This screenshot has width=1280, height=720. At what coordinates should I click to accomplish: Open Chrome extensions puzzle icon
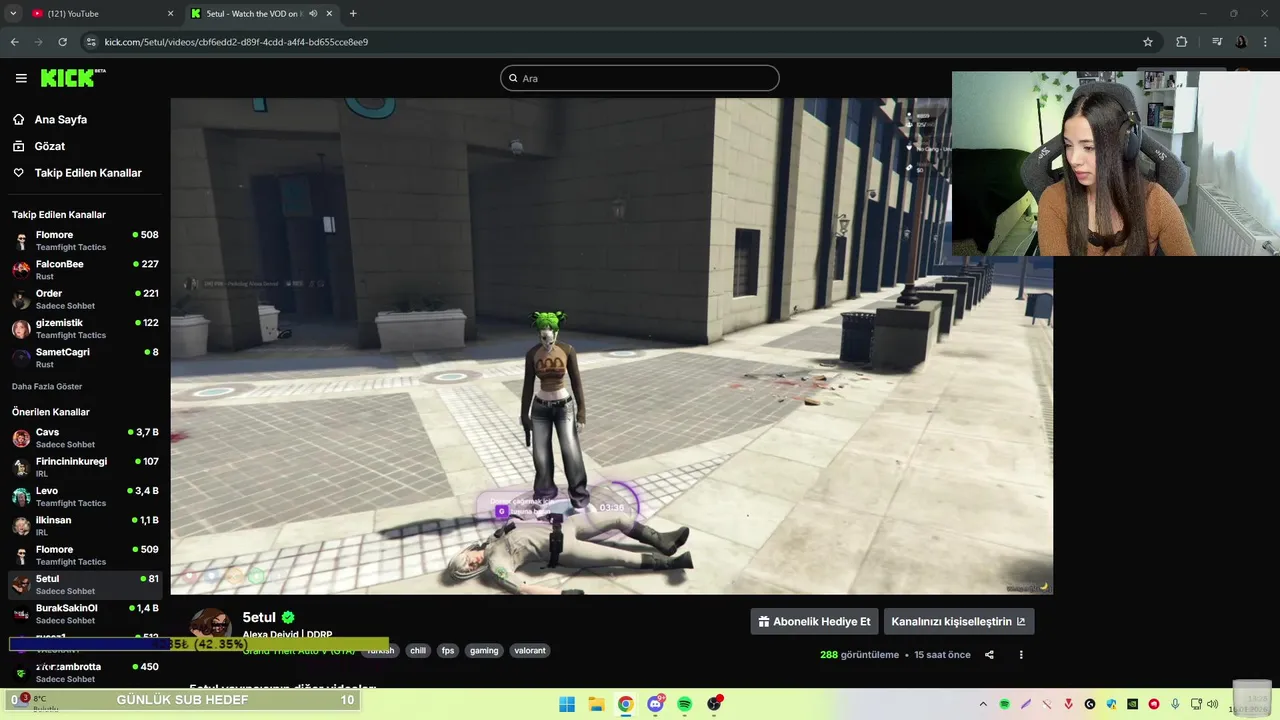(x=1182, y=42)
